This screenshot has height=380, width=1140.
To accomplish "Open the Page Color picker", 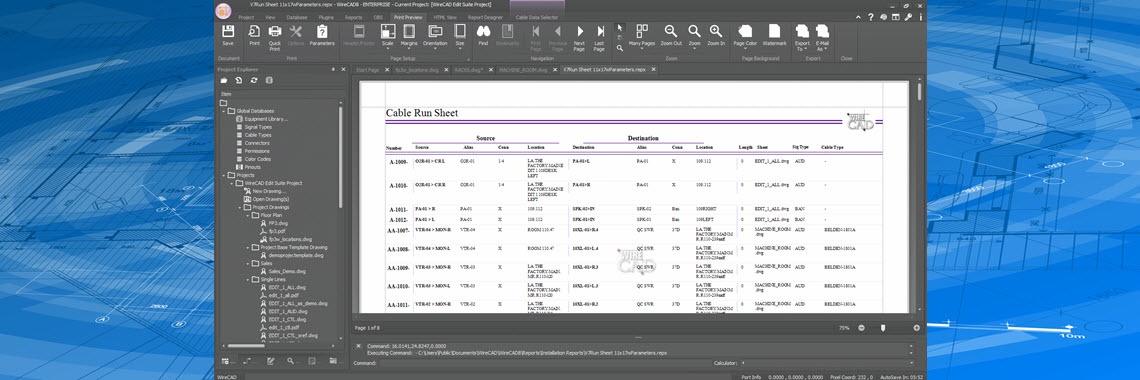I will [x=745, y=36].
